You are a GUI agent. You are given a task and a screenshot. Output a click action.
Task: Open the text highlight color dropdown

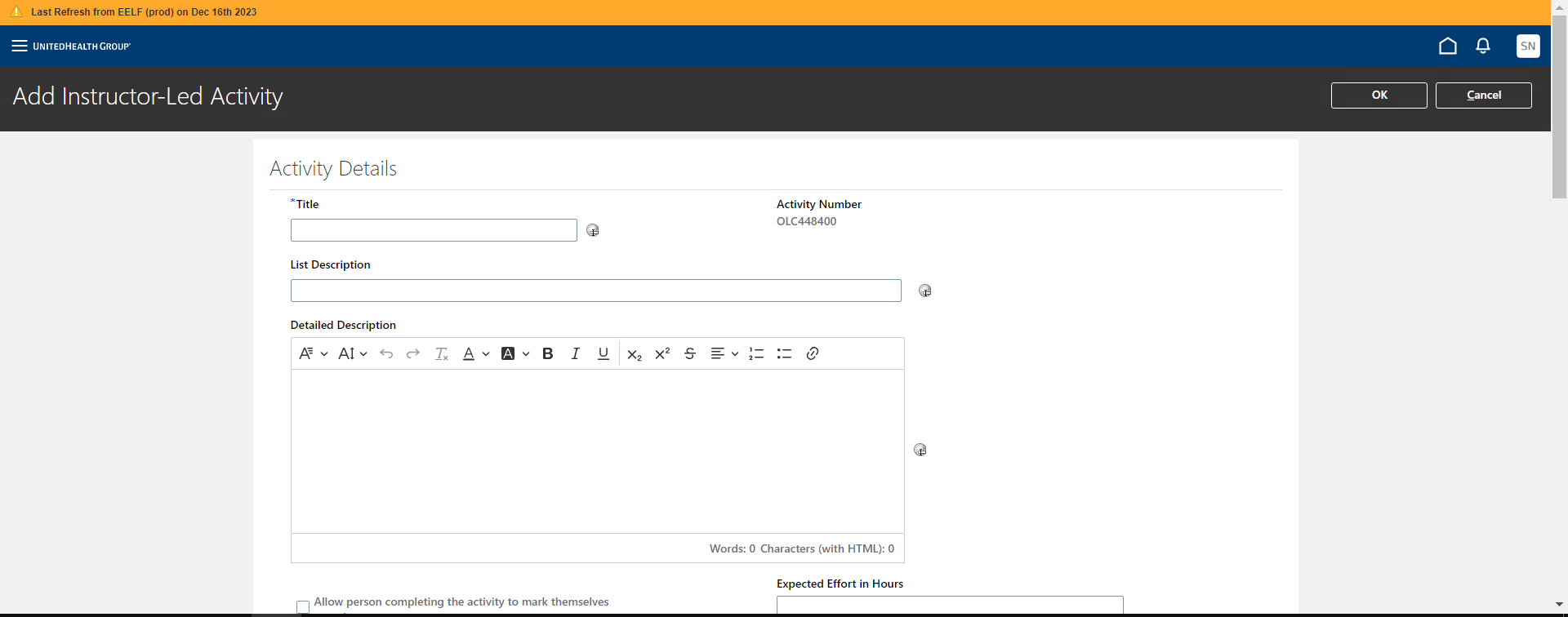coord(514,353)
